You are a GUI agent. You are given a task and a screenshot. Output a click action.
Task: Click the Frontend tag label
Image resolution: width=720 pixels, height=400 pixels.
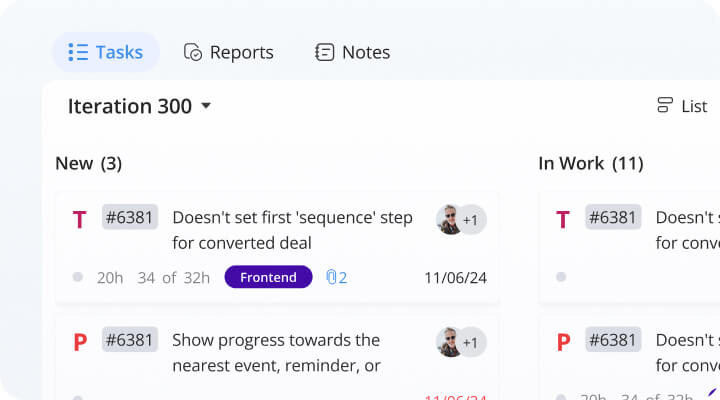(x=268, y=277)
